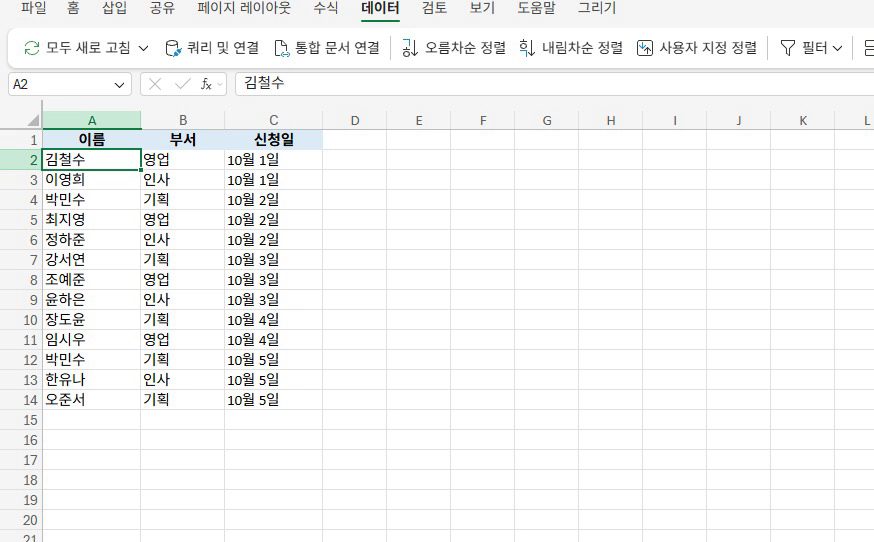Screen dimensions: 874x542
Task: Select cell containing 조예준
Action: 92,279
